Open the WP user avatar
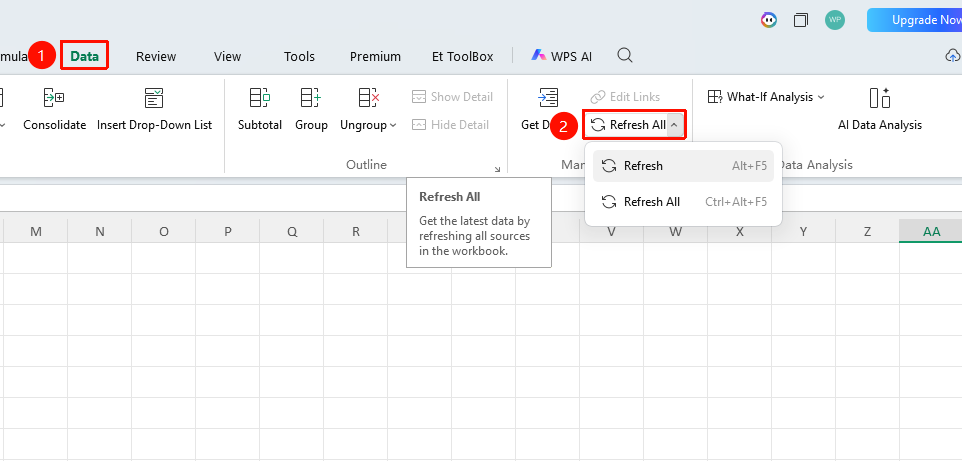 click(x=834, y=20)
